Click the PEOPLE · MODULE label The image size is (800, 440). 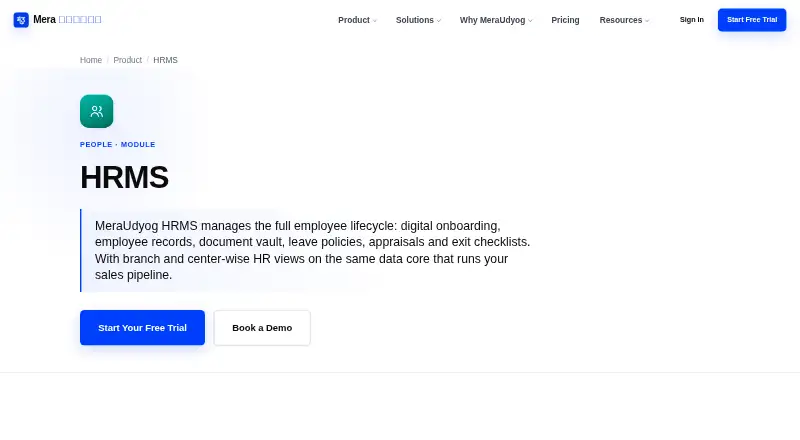117,144
